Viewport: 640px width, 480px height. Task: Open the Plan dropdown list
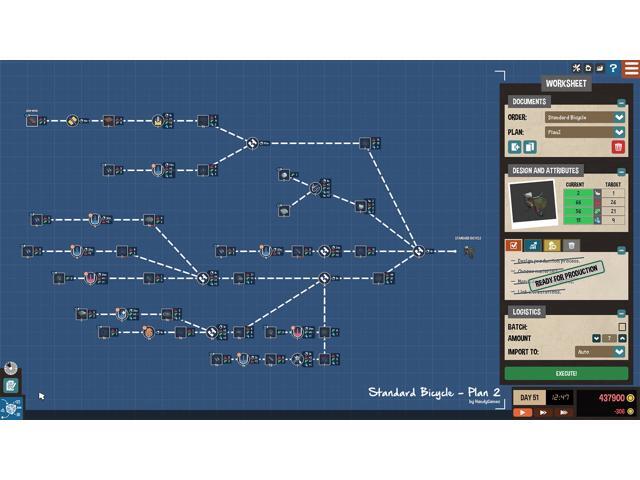pyautogui.click(x=620, y=131)
